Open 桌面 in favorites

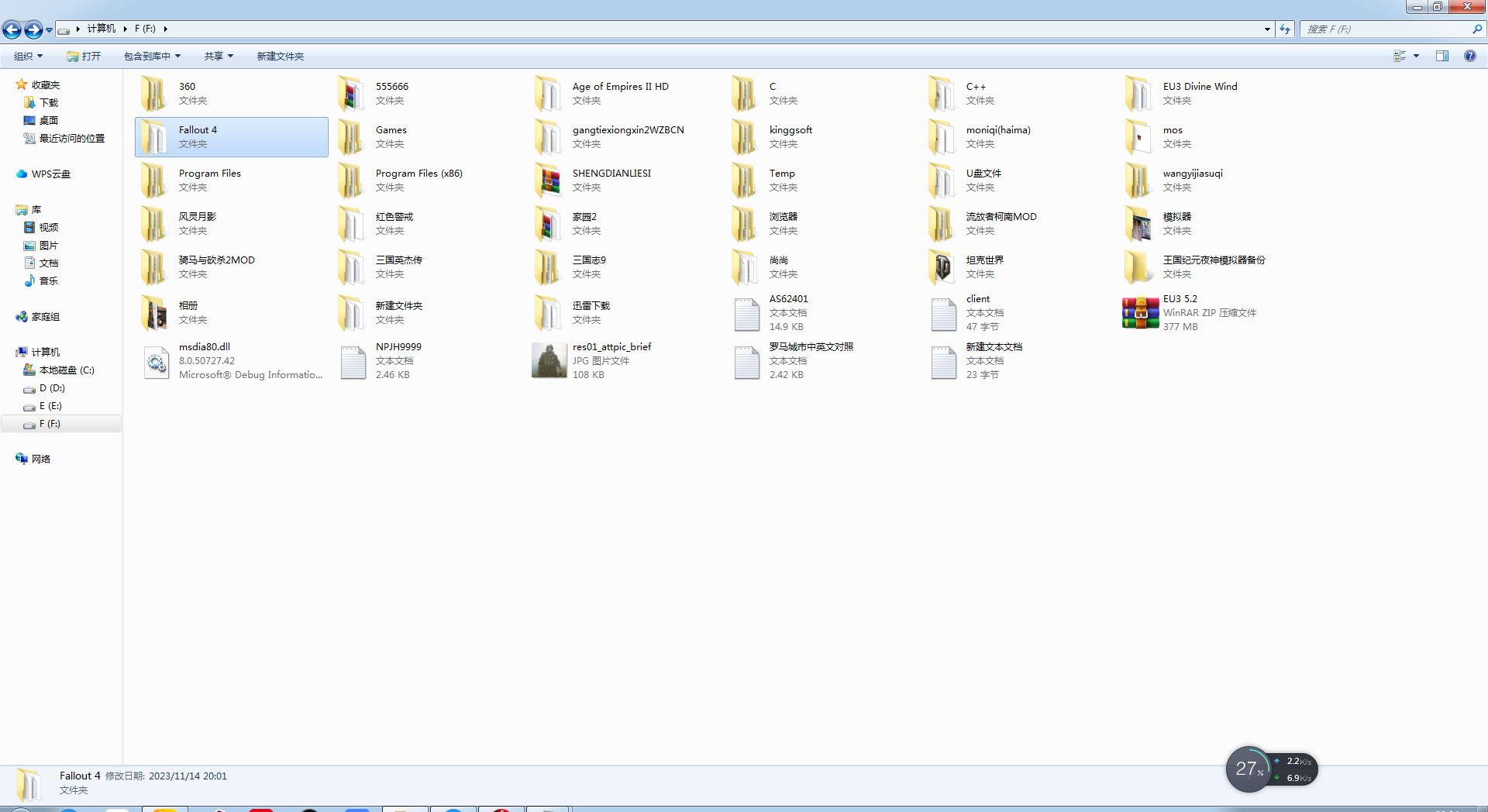(49, 120)
